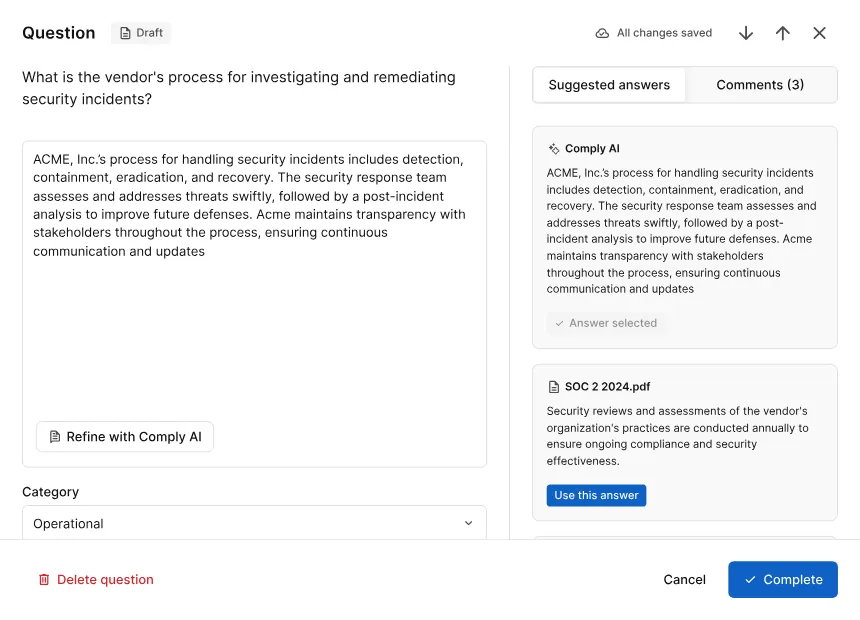The height and width of the screenshot is (620, 860).
Task: Click the Answer selected indicator
Action: 605,323
